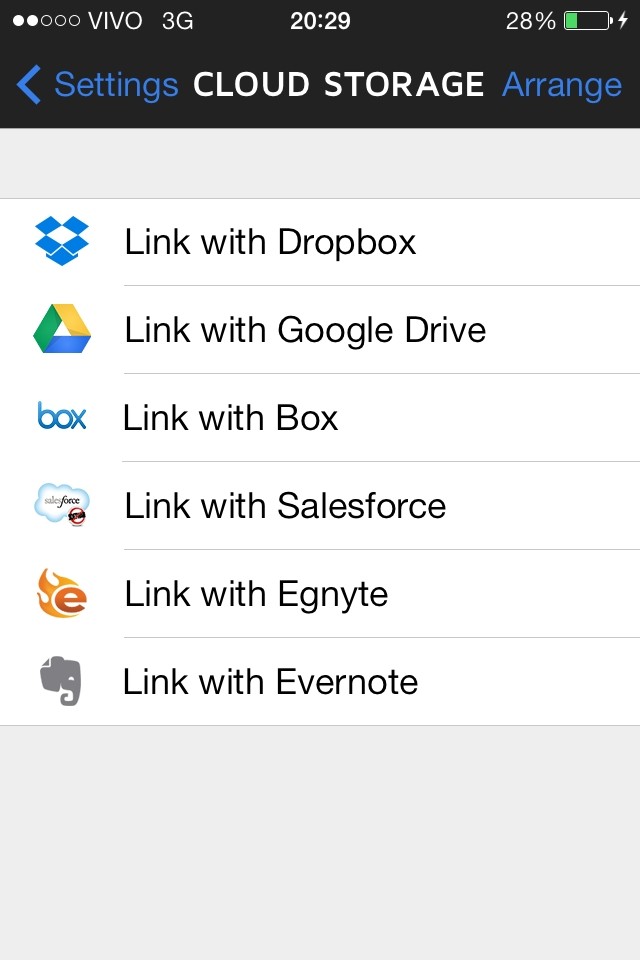Tap the orange Egnyte flame icon
Screen dimensions: 640x960
pos(62,593)
